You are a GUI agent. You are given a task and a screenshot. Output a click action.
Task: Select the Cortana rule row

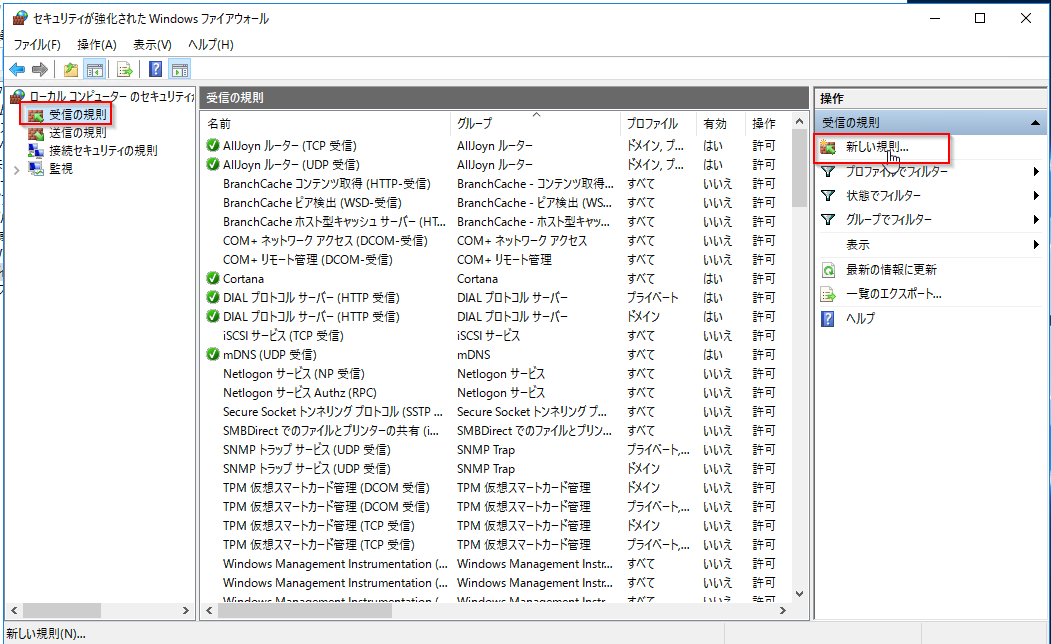click(x=496, y=279)
